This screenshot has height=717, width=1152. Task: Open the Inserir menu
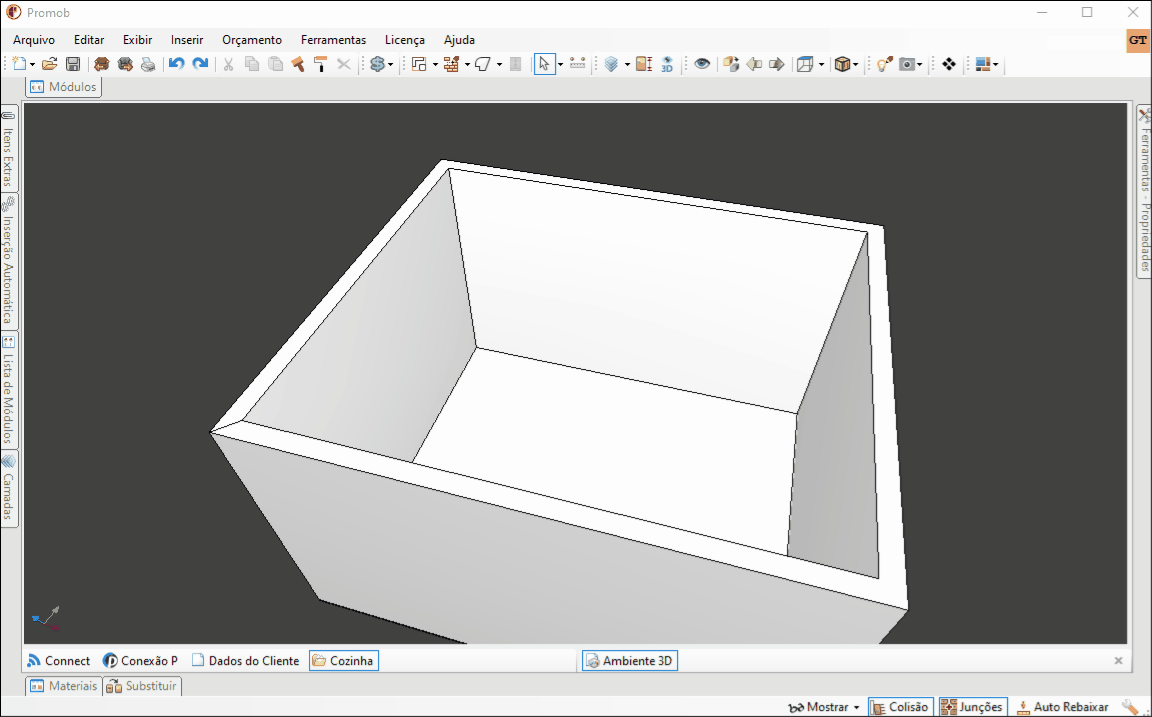click(187, 40)
